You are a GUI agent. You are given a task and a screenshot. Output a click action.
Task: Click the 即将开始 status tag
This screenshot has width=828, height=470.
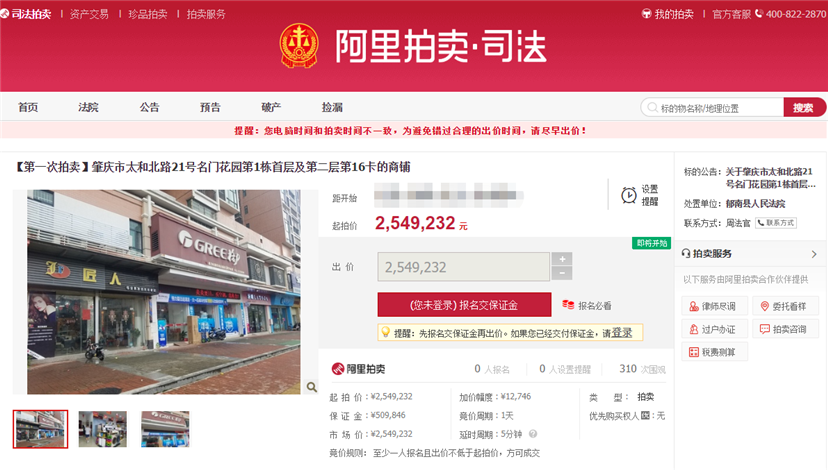click(x=652, y=243)
